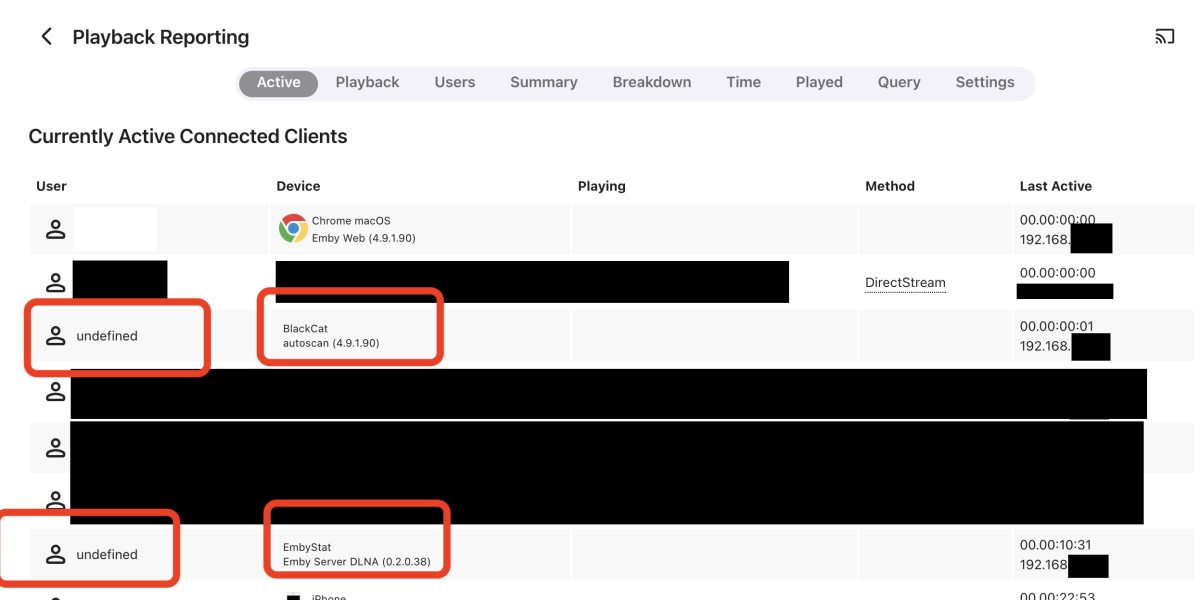Click user icon in the DirectStream row
The image size is (1200, 600).
point(55,283)
